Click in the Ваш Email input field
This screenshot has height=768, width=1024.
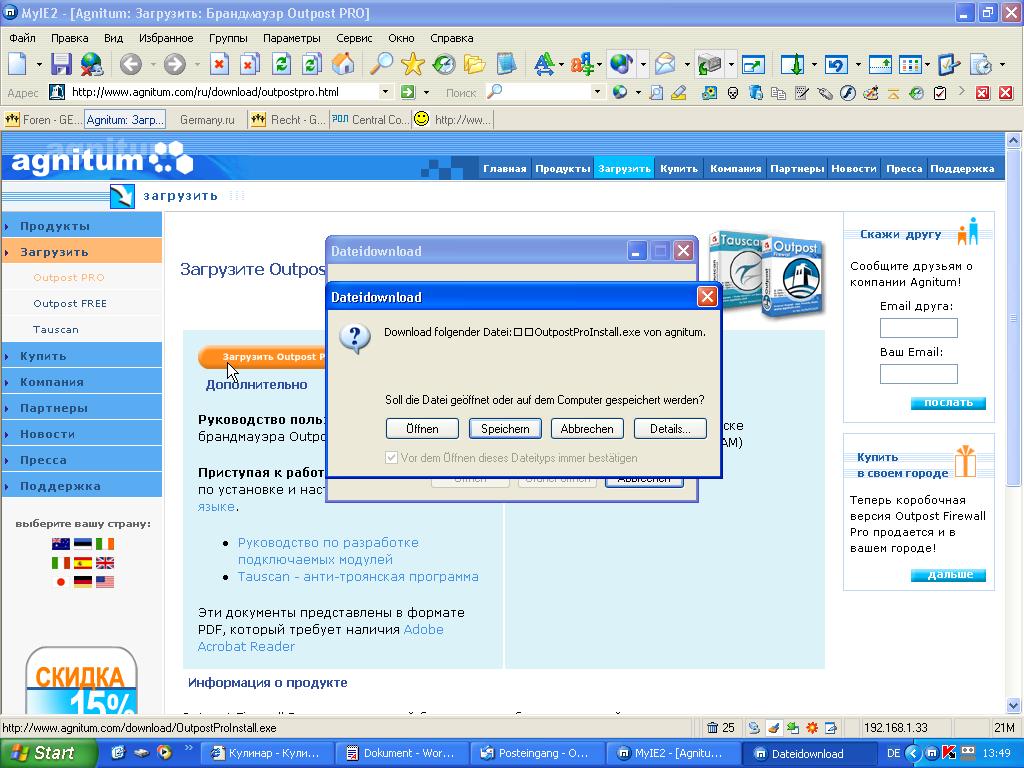click(919, 374)
